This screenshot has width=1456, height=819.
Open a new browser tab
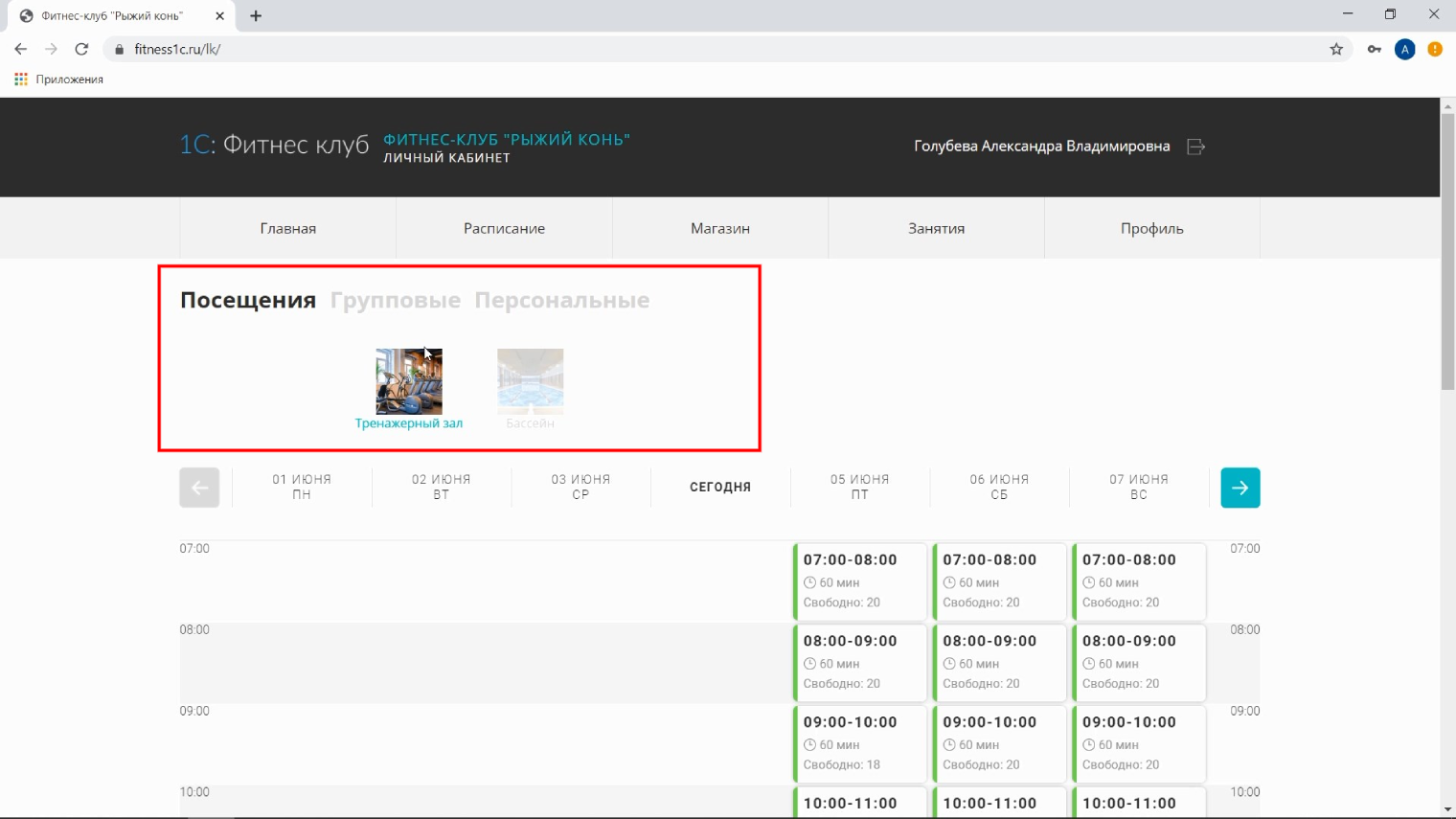pyautogui.click(x=256, y=16)
